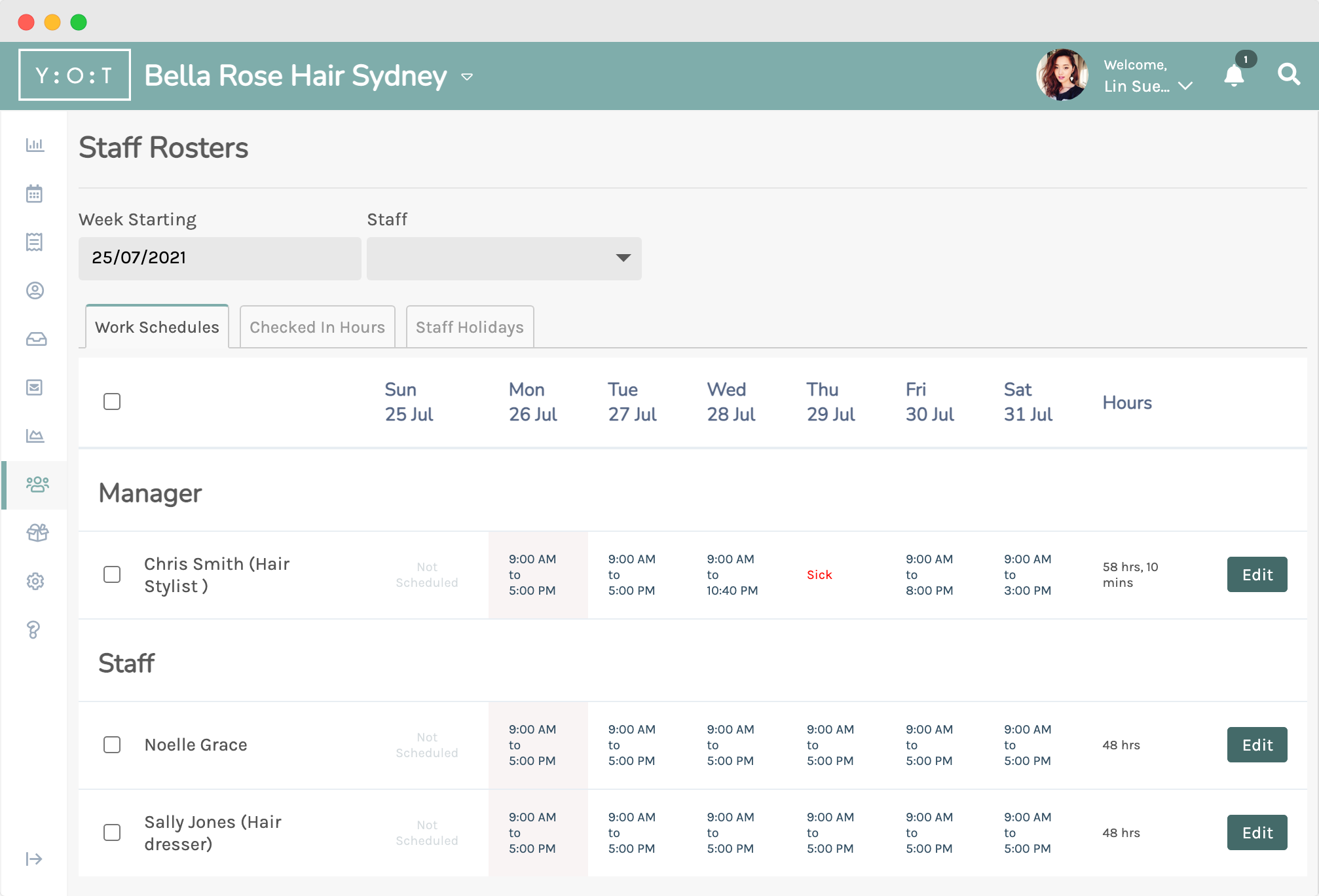Expand the sidebar with the arrow icon
This screenshot has width=1319, height=896.
(34, 859)
